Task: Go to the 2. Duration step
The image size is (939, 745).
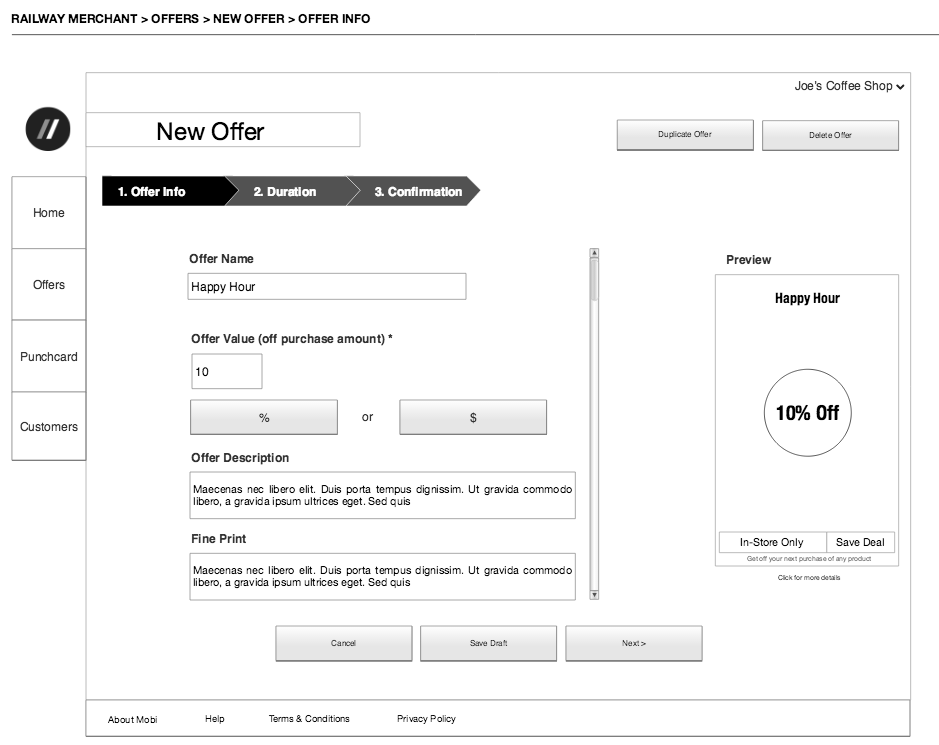Action: pos(285,191)
